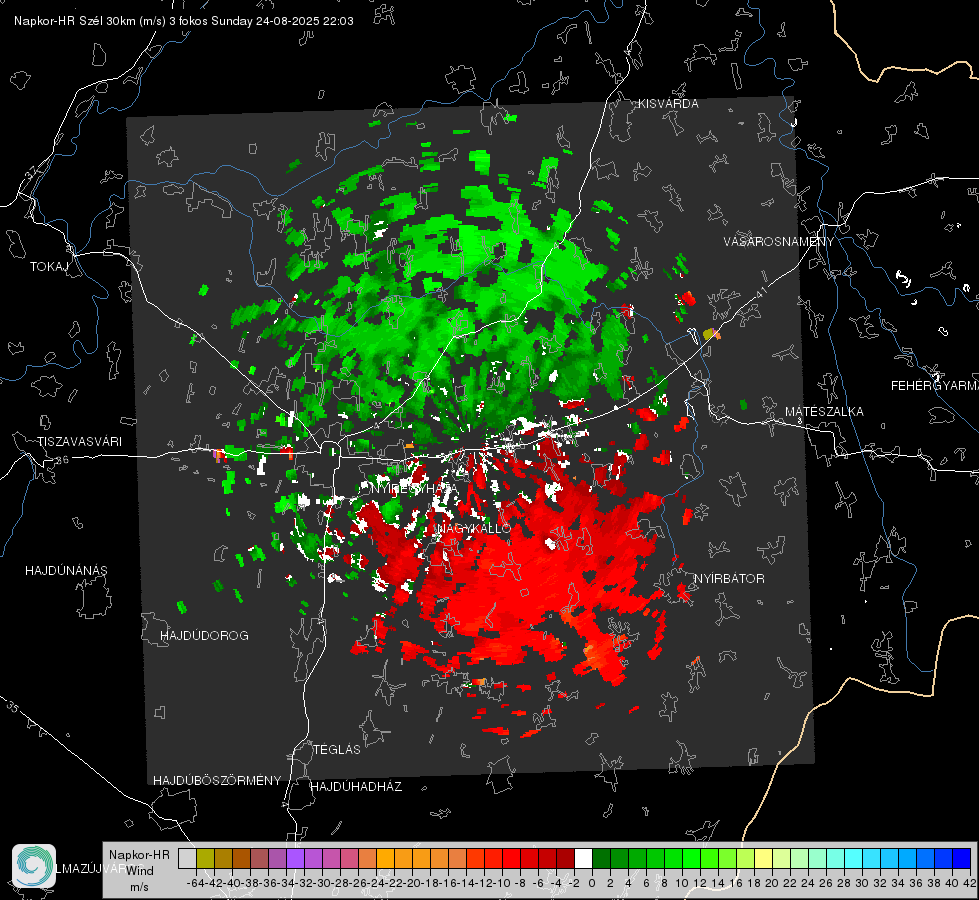Click the cyan legend swatch above 30
The width and height of the screenshot is (979, 900).
[854, 858]
